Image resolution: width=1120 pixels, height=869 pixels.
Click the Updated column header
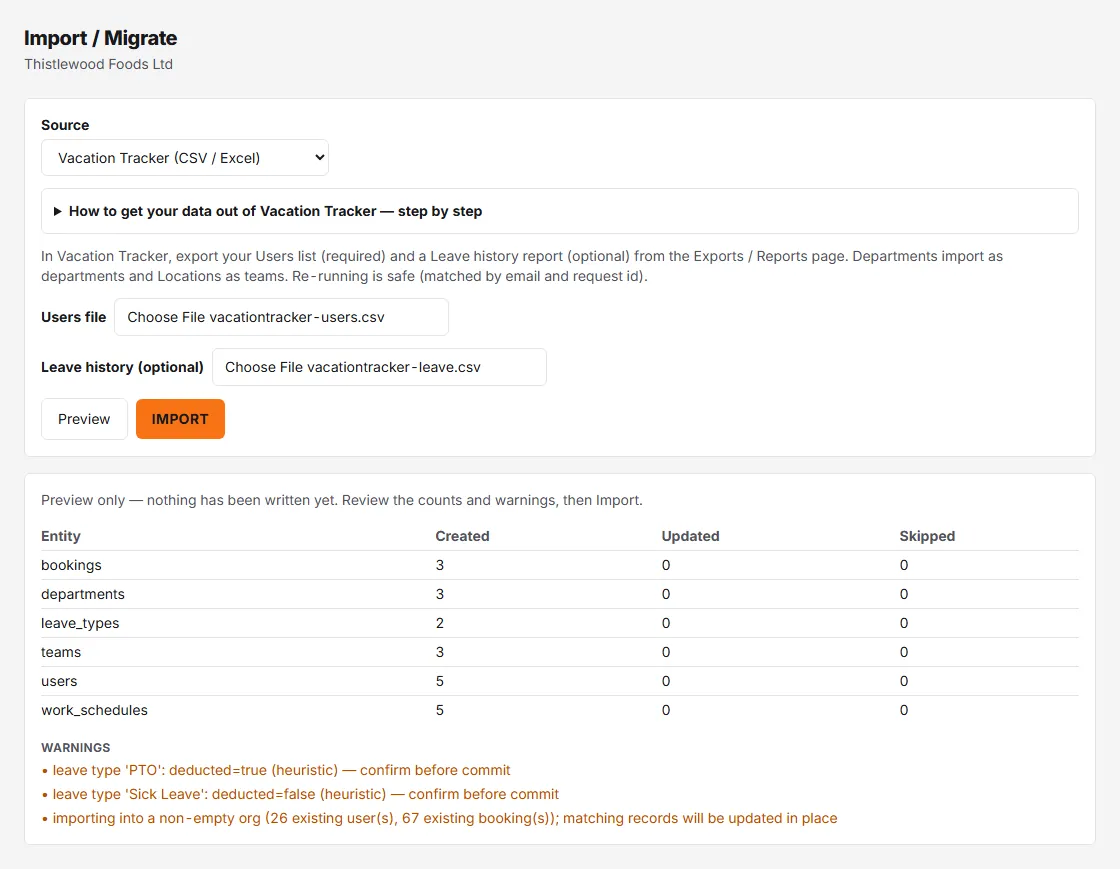(690, 536)
